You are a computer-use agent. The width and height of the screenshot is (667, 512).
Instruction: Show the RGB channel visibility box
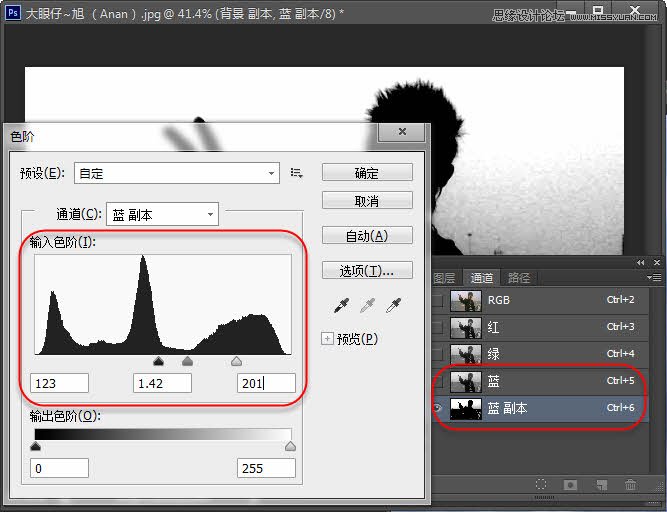[x=439, y=300]
